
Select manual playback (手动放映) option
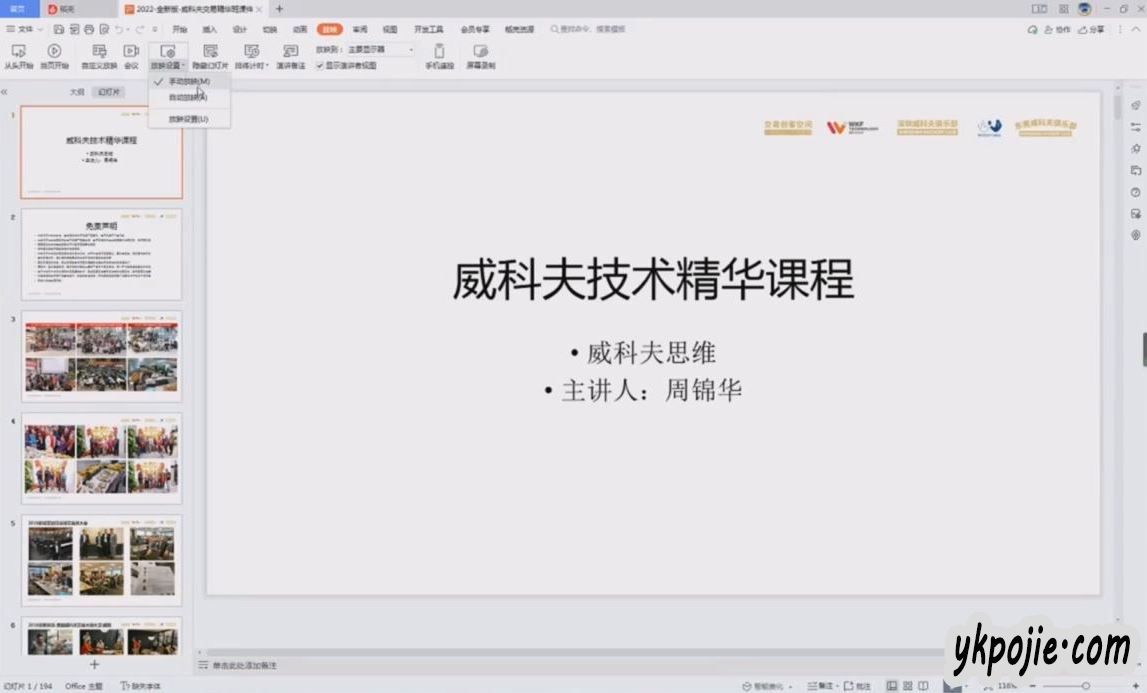pos(189,81)
